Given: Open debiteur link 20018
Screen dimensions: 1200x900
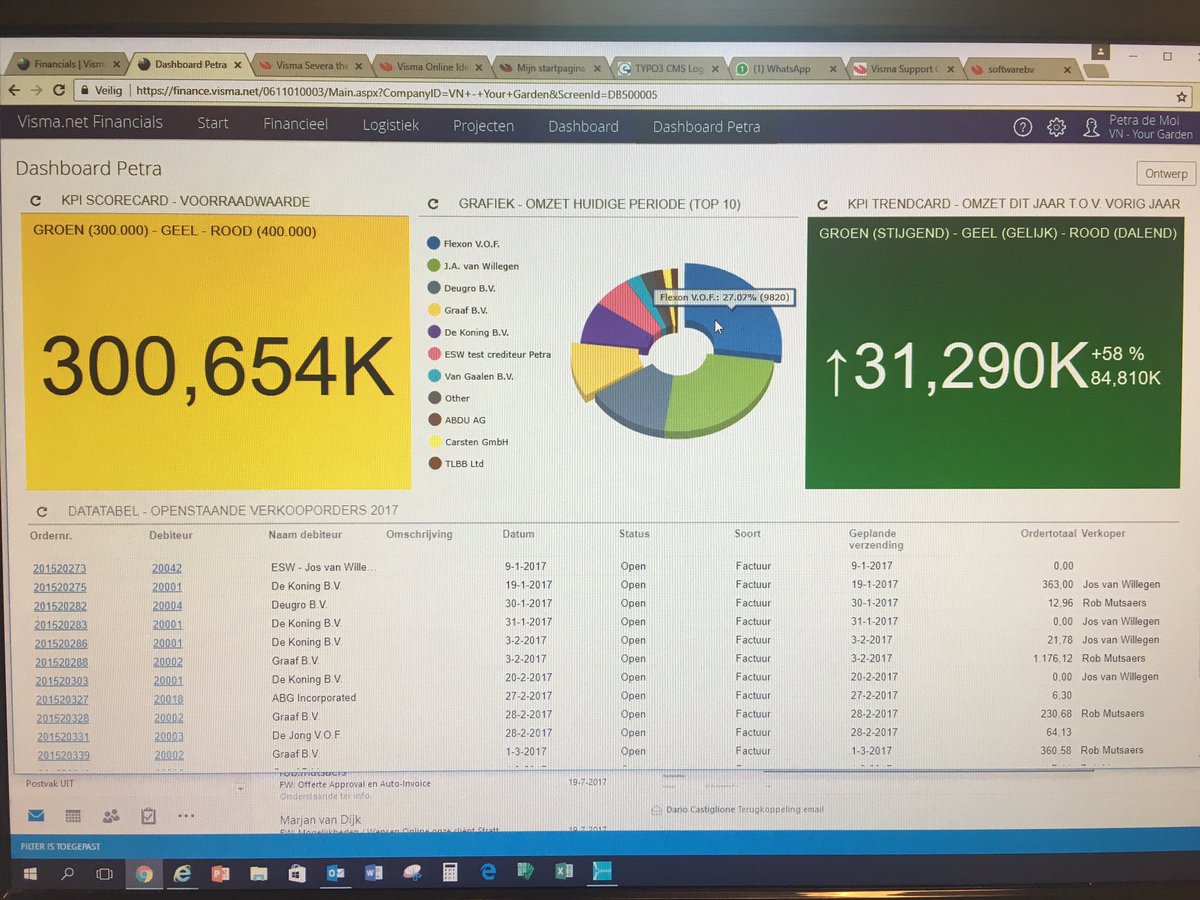Looking at the screenshot, I should [169, 700].
